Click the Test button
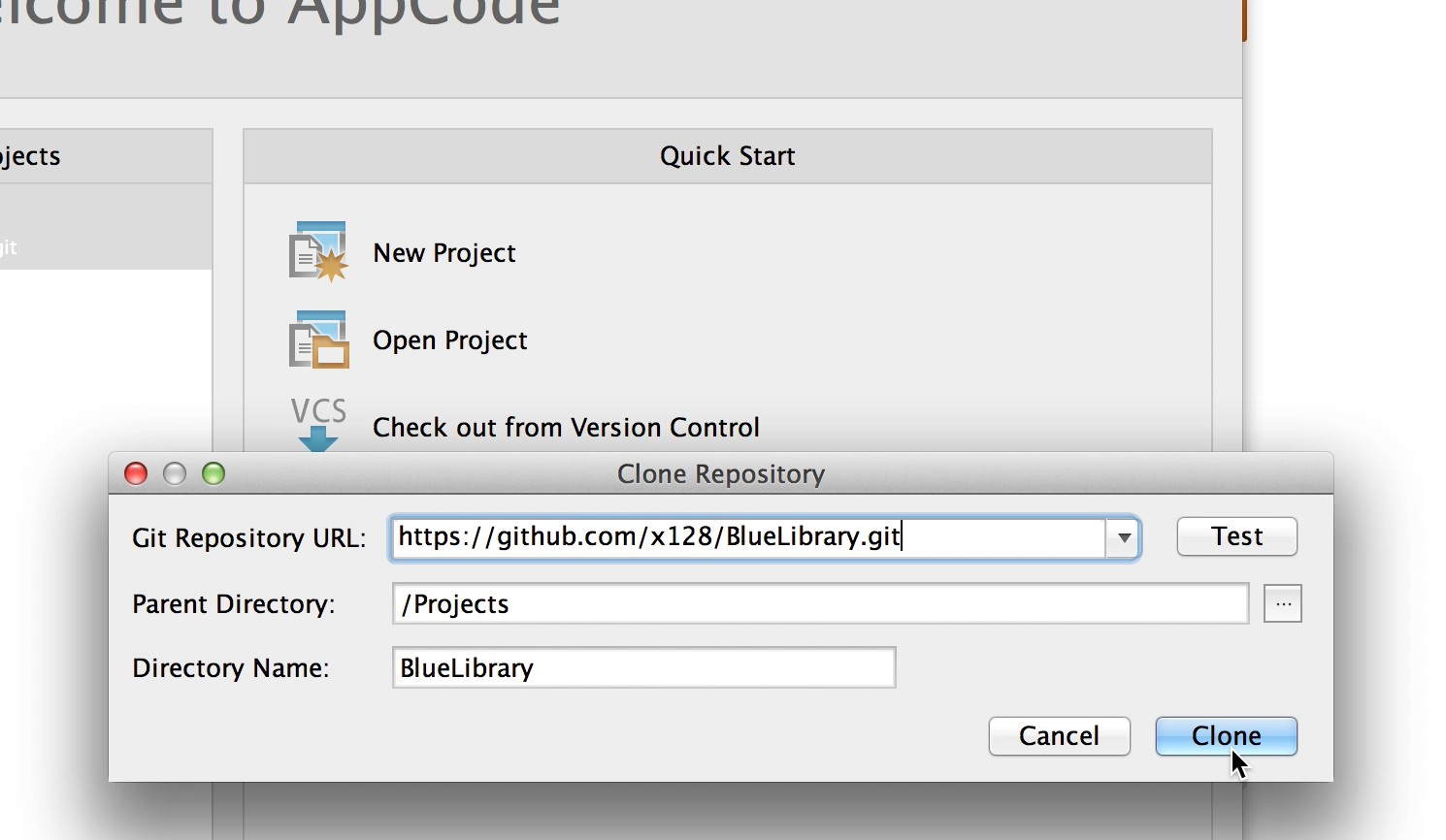 point(1237,536)
